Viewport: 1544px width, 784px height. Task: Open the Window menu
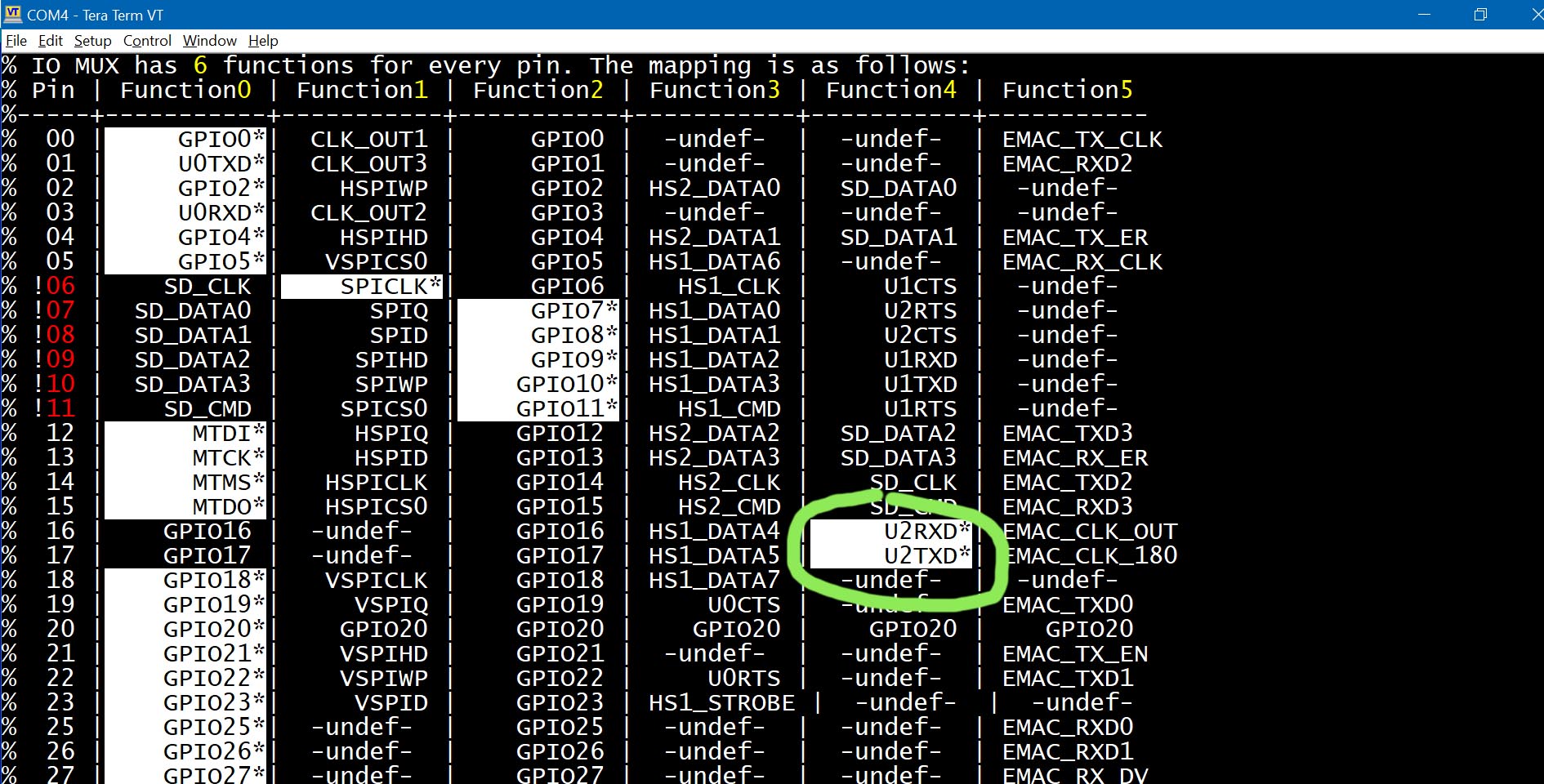(x=210, y=41)
